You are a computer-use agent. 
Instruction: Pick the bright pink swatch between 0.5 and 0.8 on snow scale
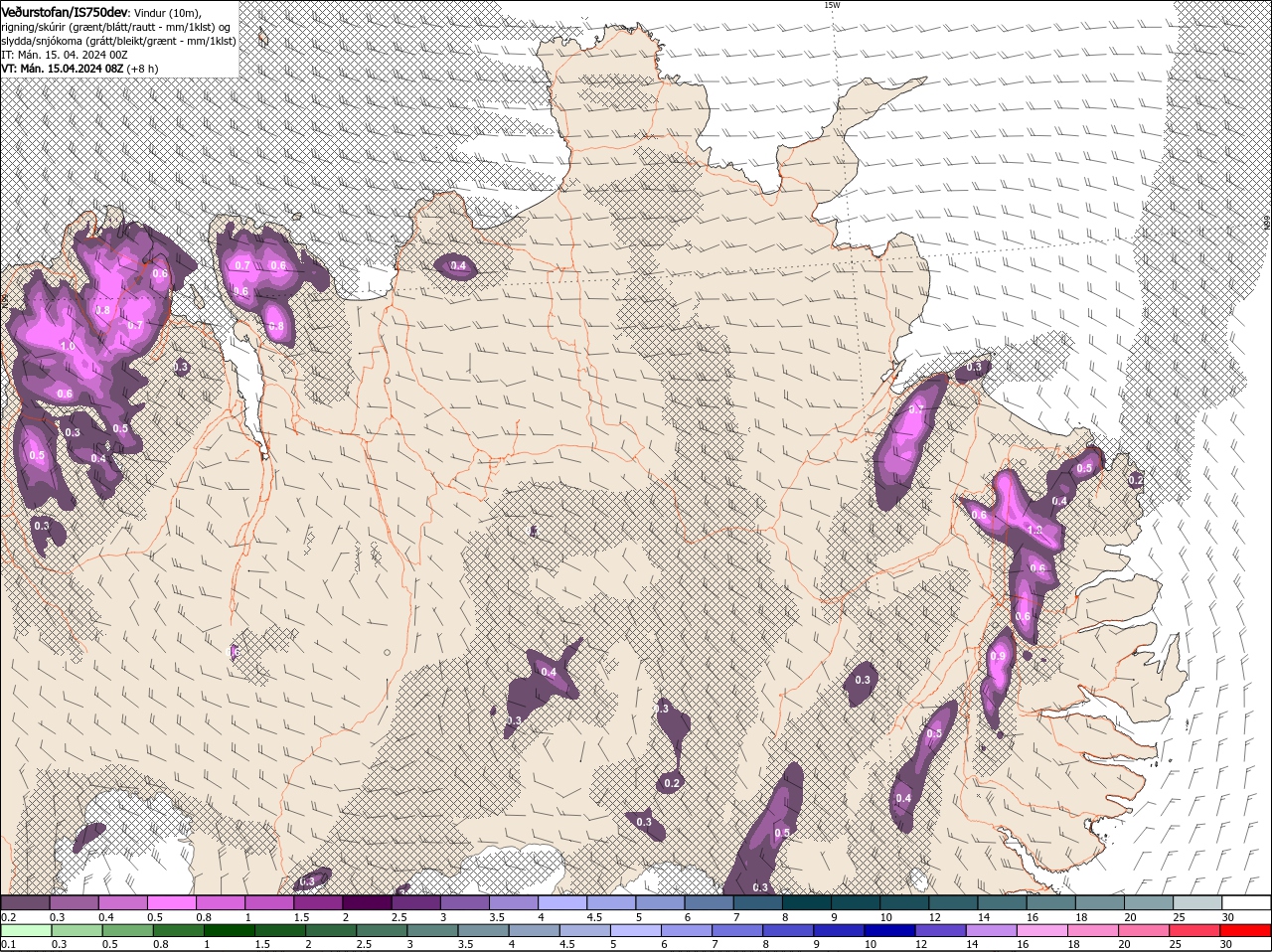click(x=171, y=903)
